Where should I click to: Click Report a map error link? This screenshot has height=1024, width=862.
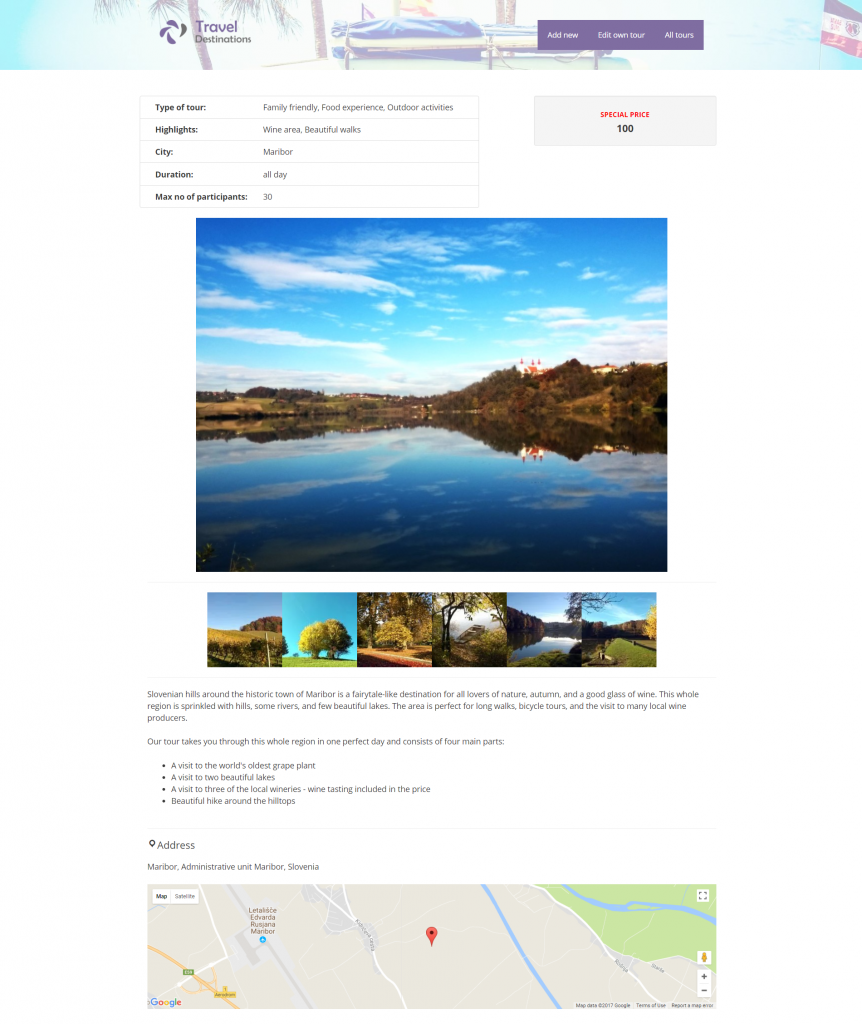coord(692,1005)
